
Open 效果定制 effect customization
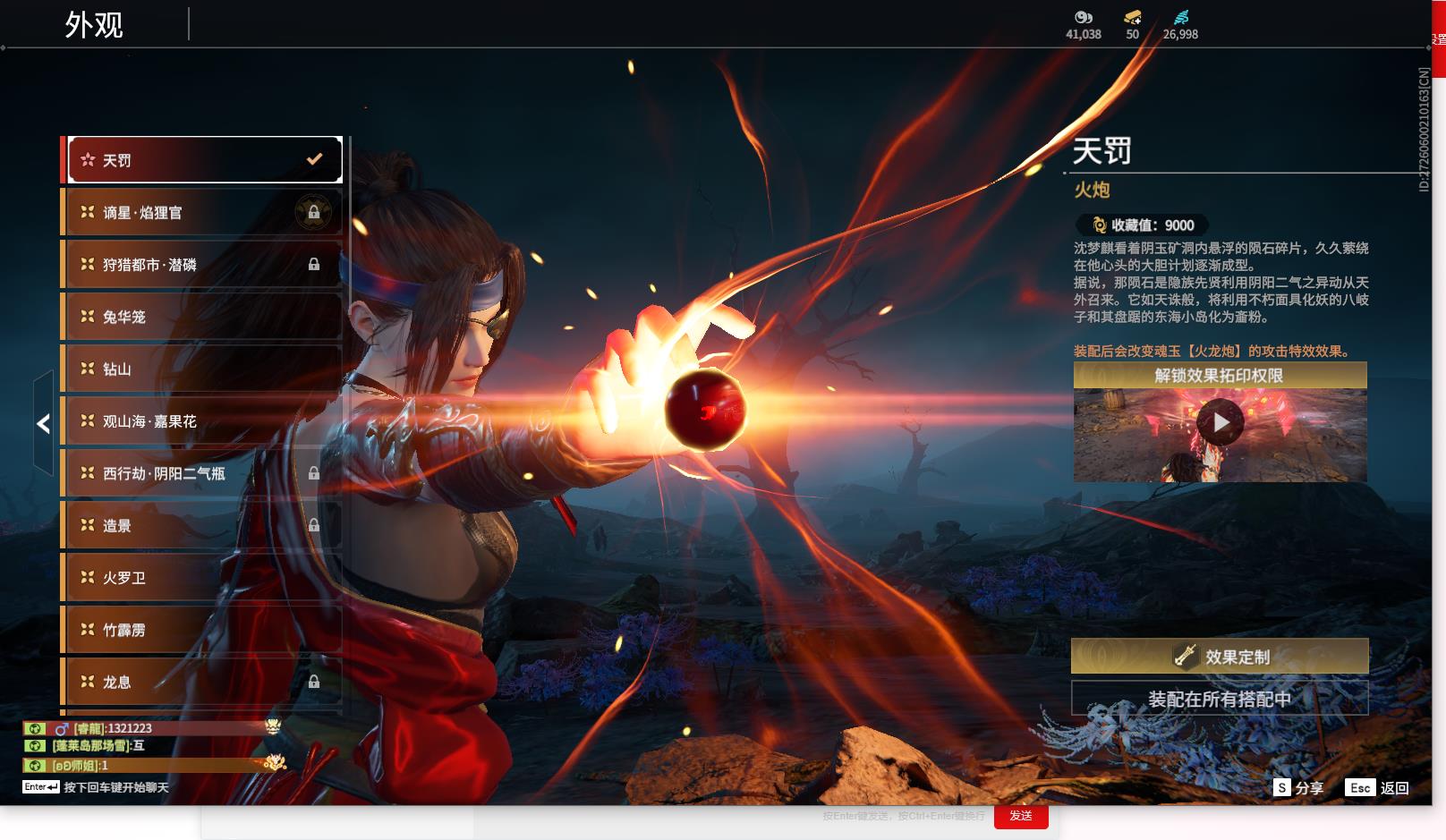pos(1220,657)
